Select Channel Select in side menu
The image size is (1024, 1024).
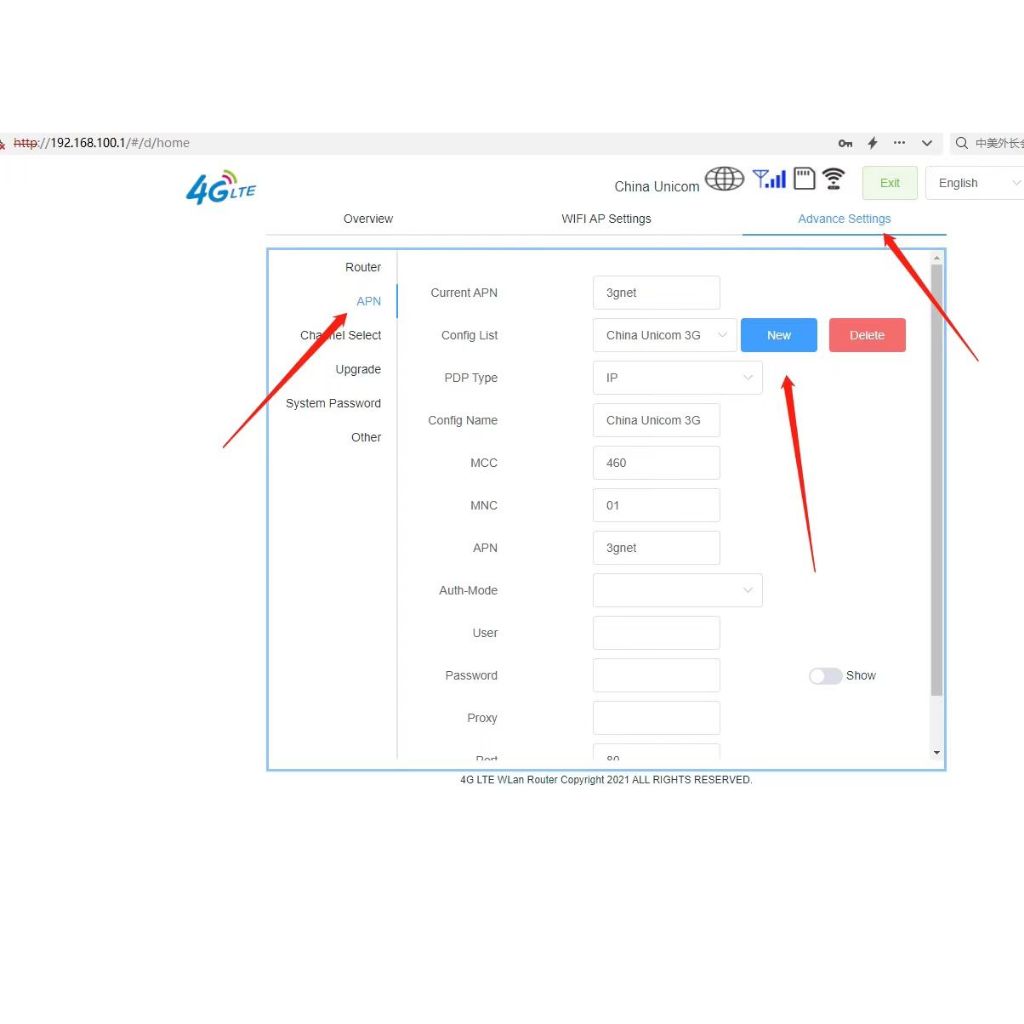(340, 335)
